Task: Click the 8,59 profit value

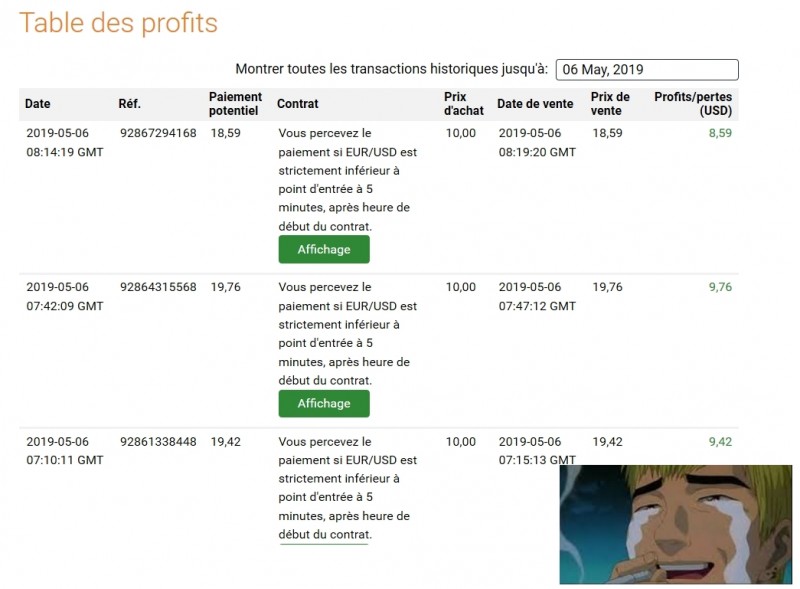Action: click(x=720, y=133)
